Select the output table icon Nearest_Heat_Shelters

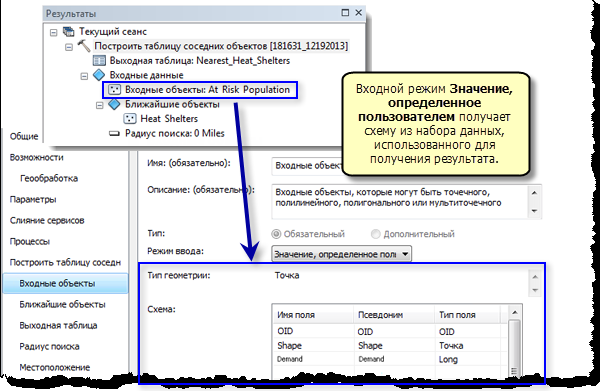tap(99, 60)
